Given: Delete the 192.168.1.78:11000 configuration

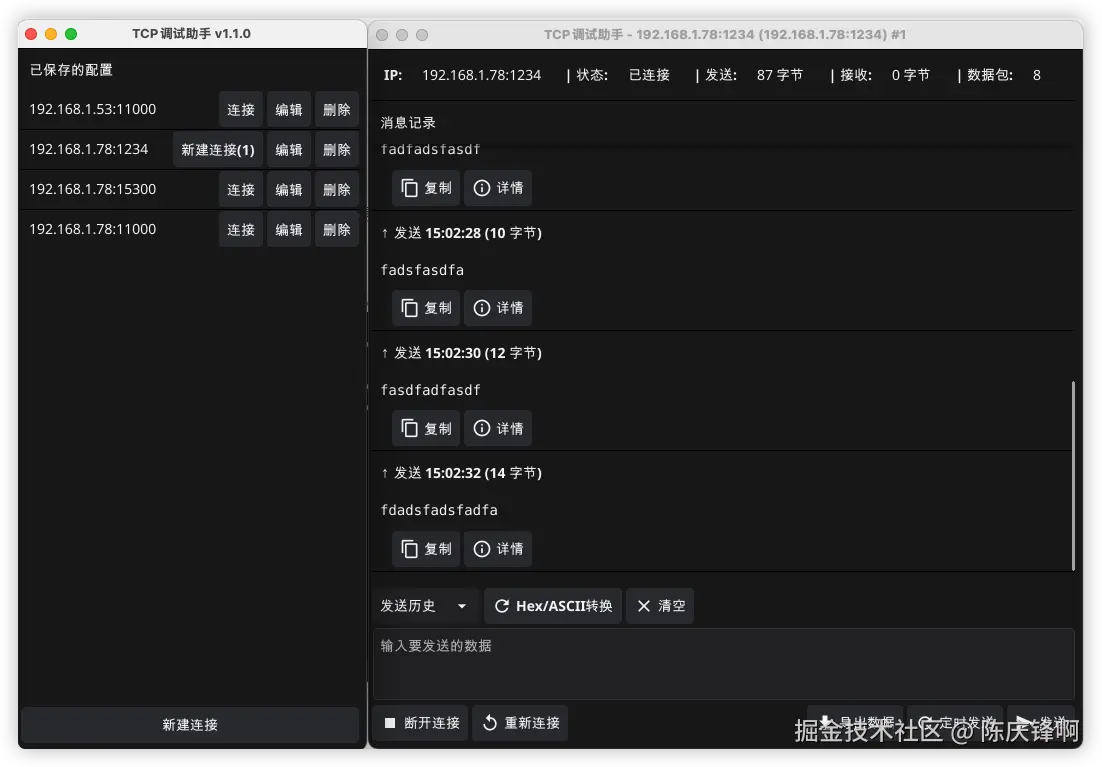Looking at the screenshot, I should coord(336,229).
